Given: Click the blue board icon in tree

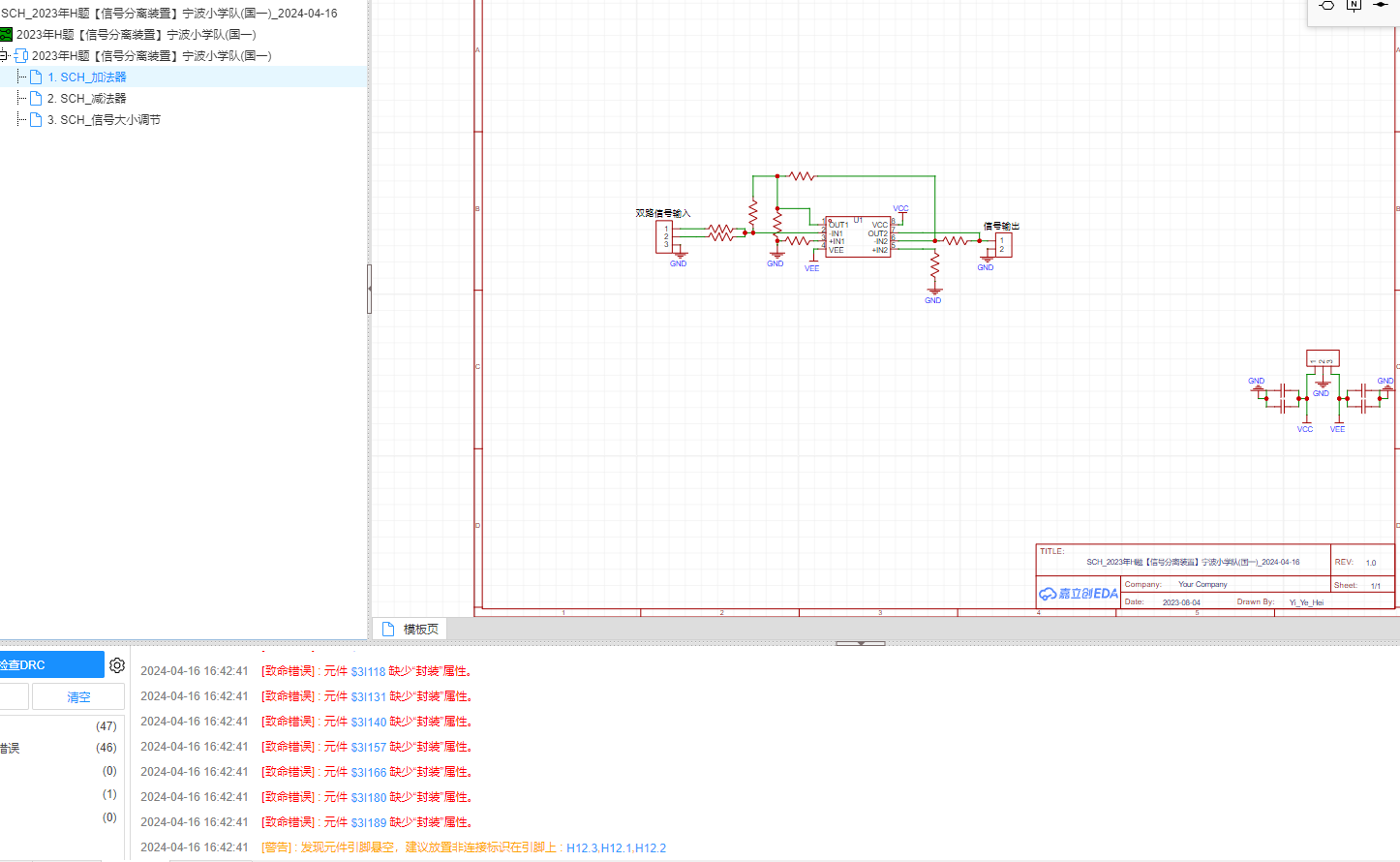Looking at the screenshot, I should coord(21,56).
